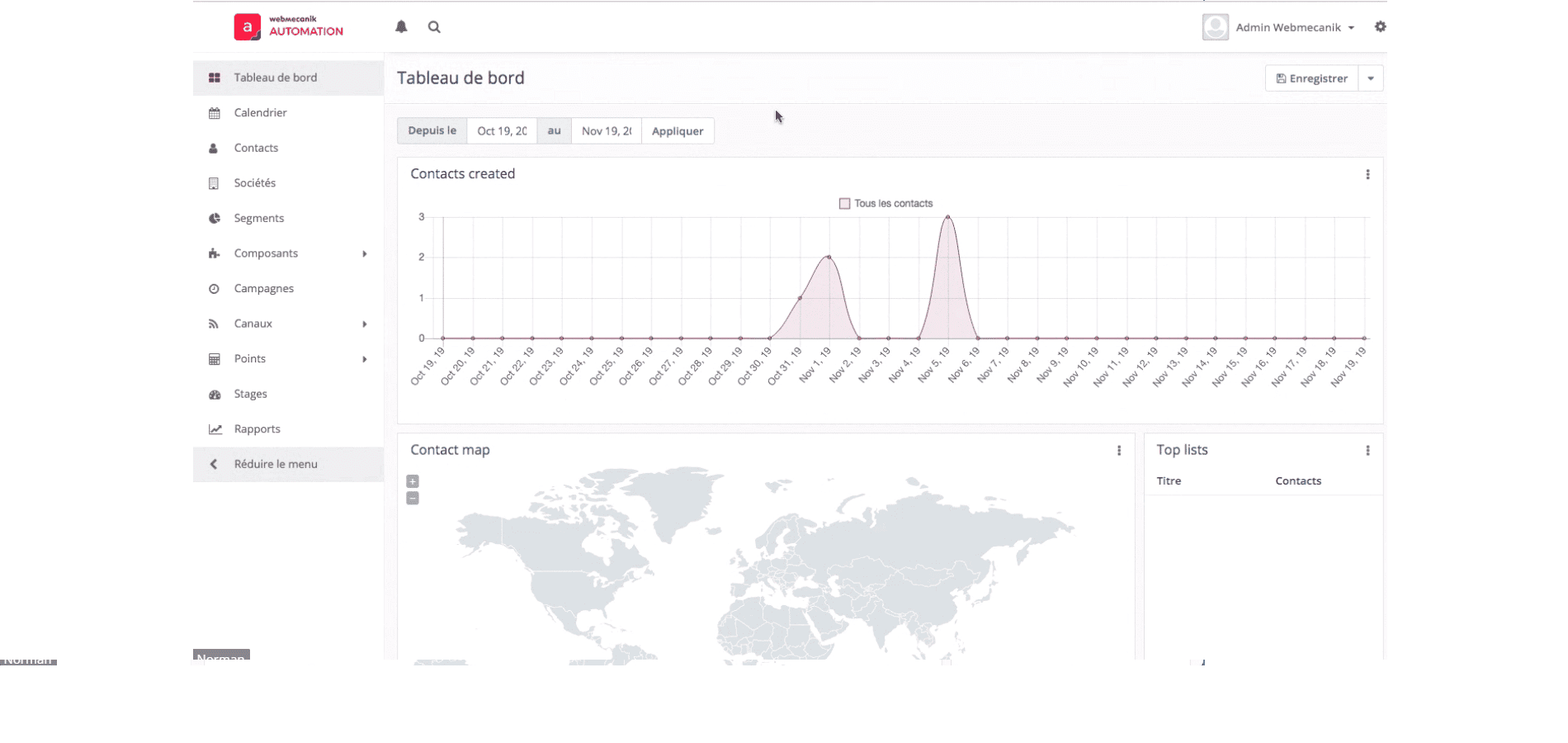Image resolution: width=1568 pixels, height=743 pixels.
Task: Open Segments in the sidebar
Action: (258, 218)
